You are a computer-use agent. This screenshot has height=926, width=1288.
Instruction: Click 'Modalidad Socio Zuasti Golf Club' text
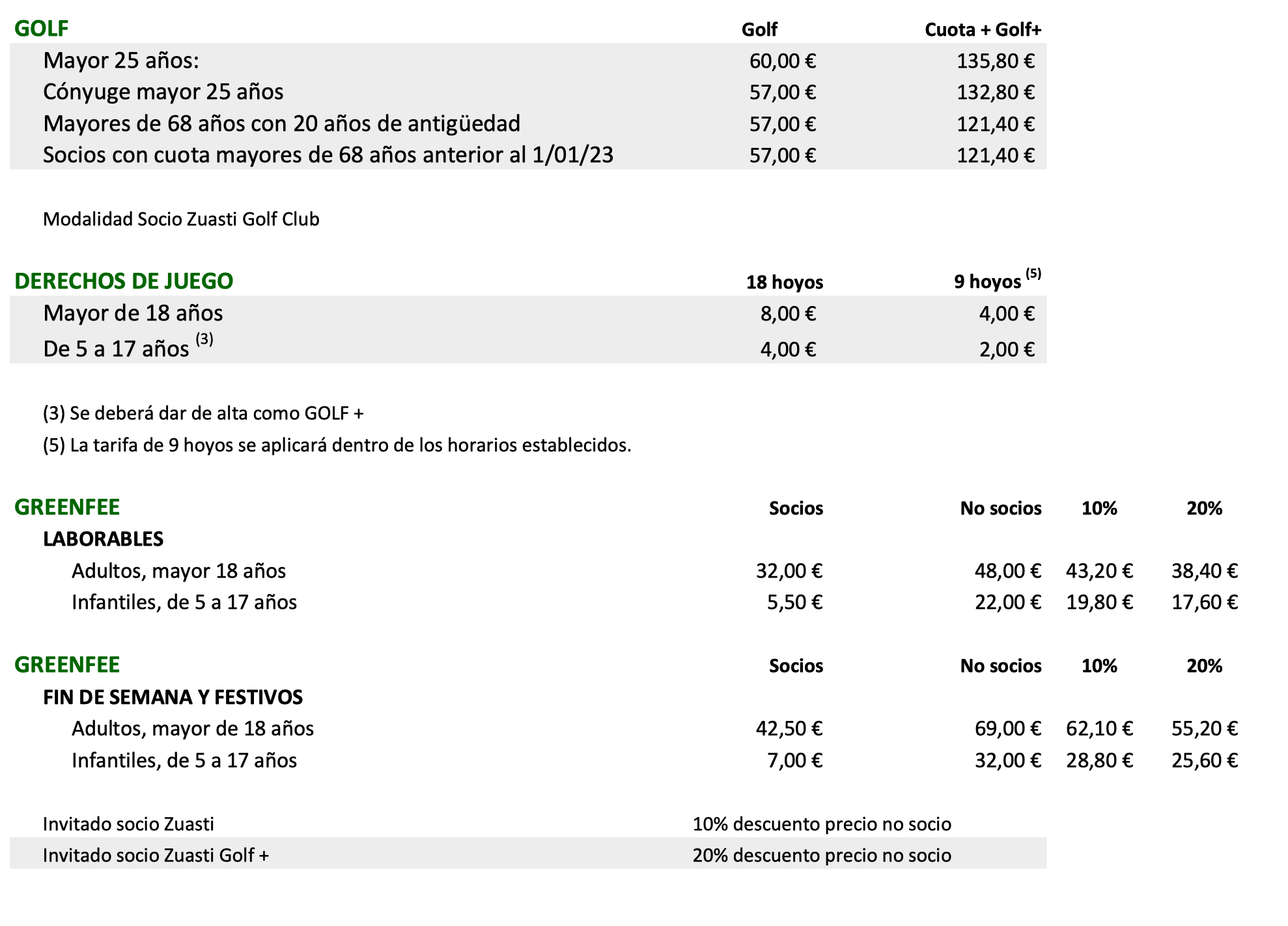click(181, 219)
